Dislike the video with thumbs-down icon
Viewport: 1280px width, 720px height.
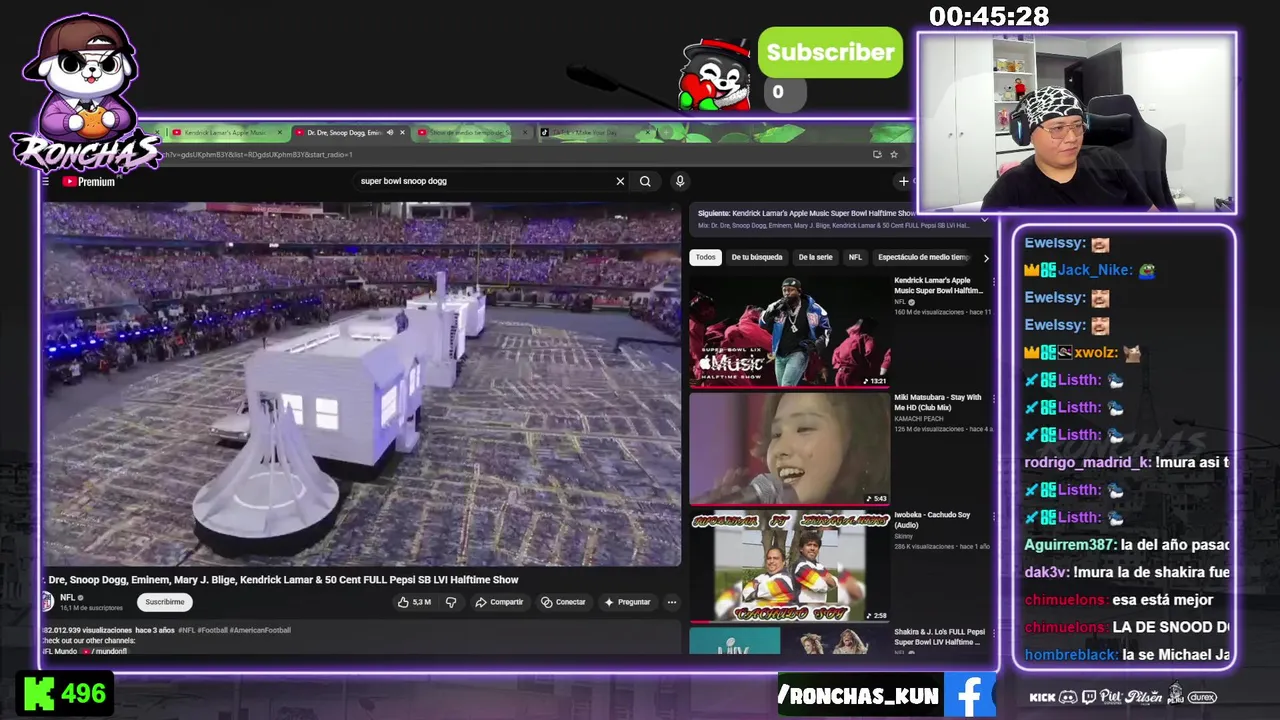pos(451,602)
